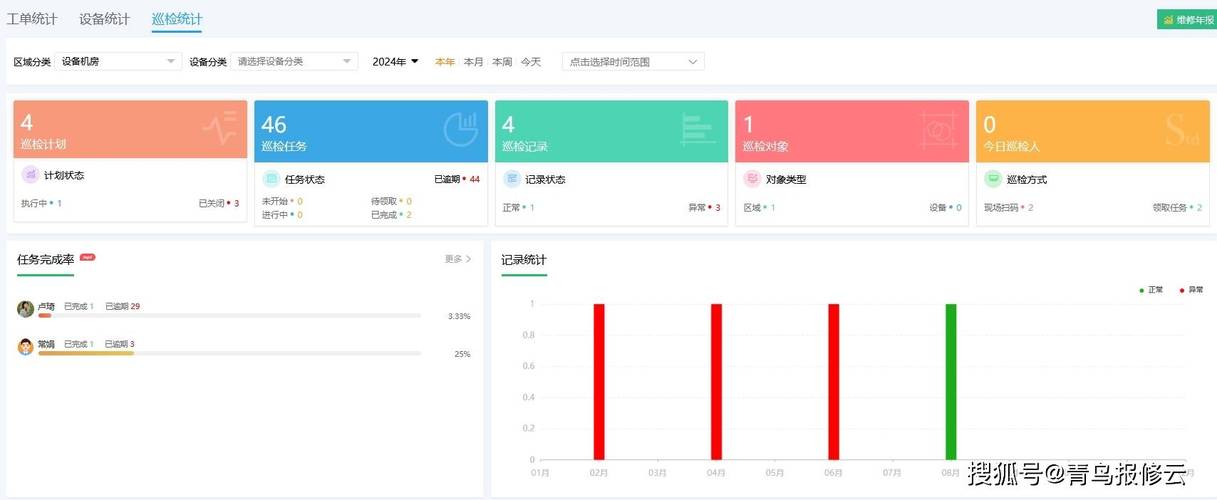Click the bar chart icon on 巡检记录 card
Screen dimensions: 1217x500
699,129
